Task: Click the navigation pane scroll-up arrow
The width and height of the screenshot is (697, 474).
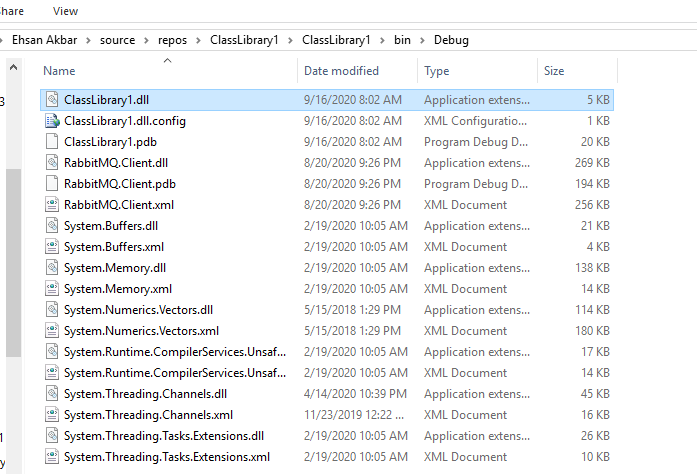Action: pyautogui.click(x=14, y=68)
